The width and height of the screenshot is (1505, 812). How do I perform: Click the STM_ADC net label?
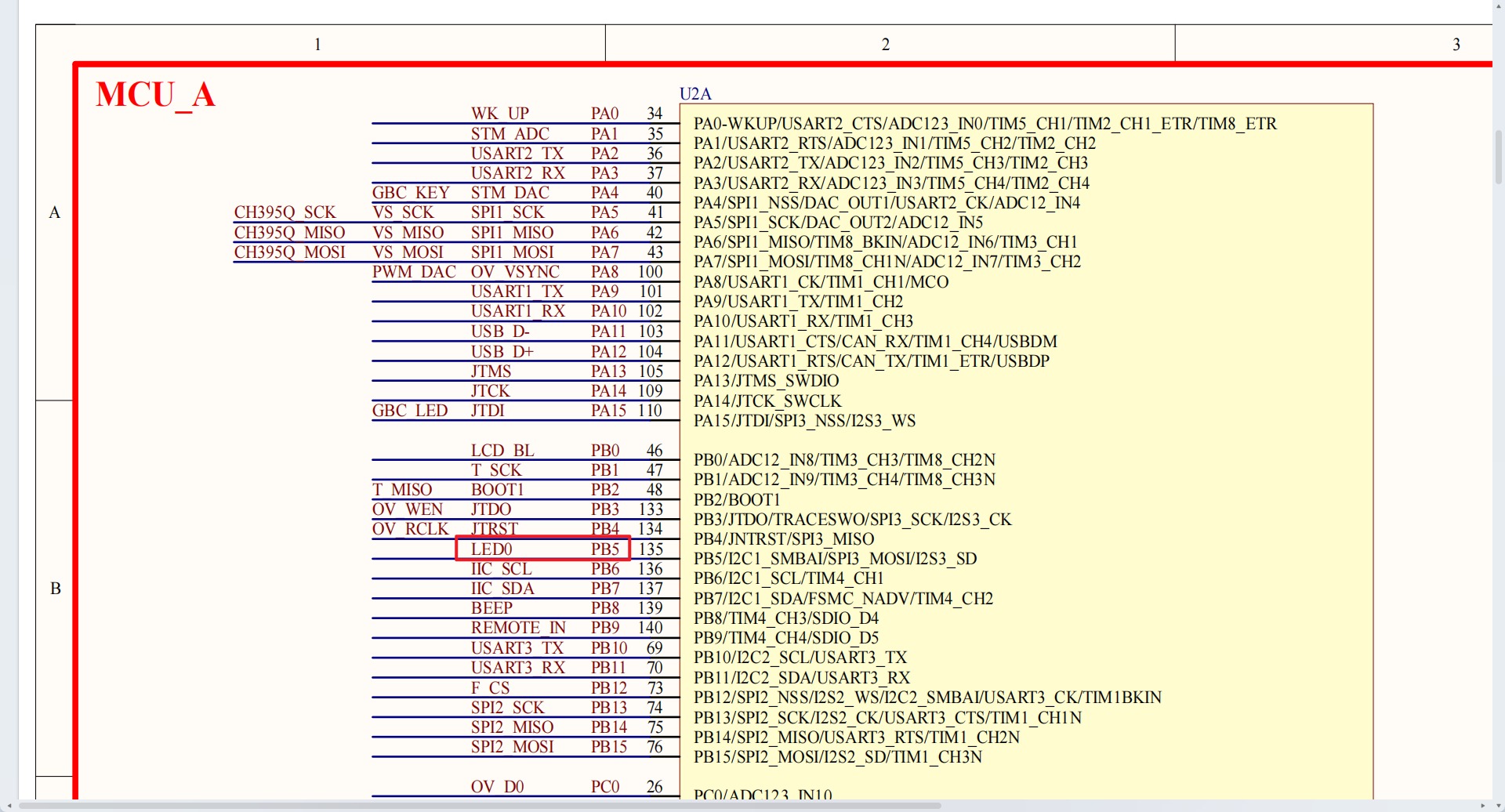510,134
